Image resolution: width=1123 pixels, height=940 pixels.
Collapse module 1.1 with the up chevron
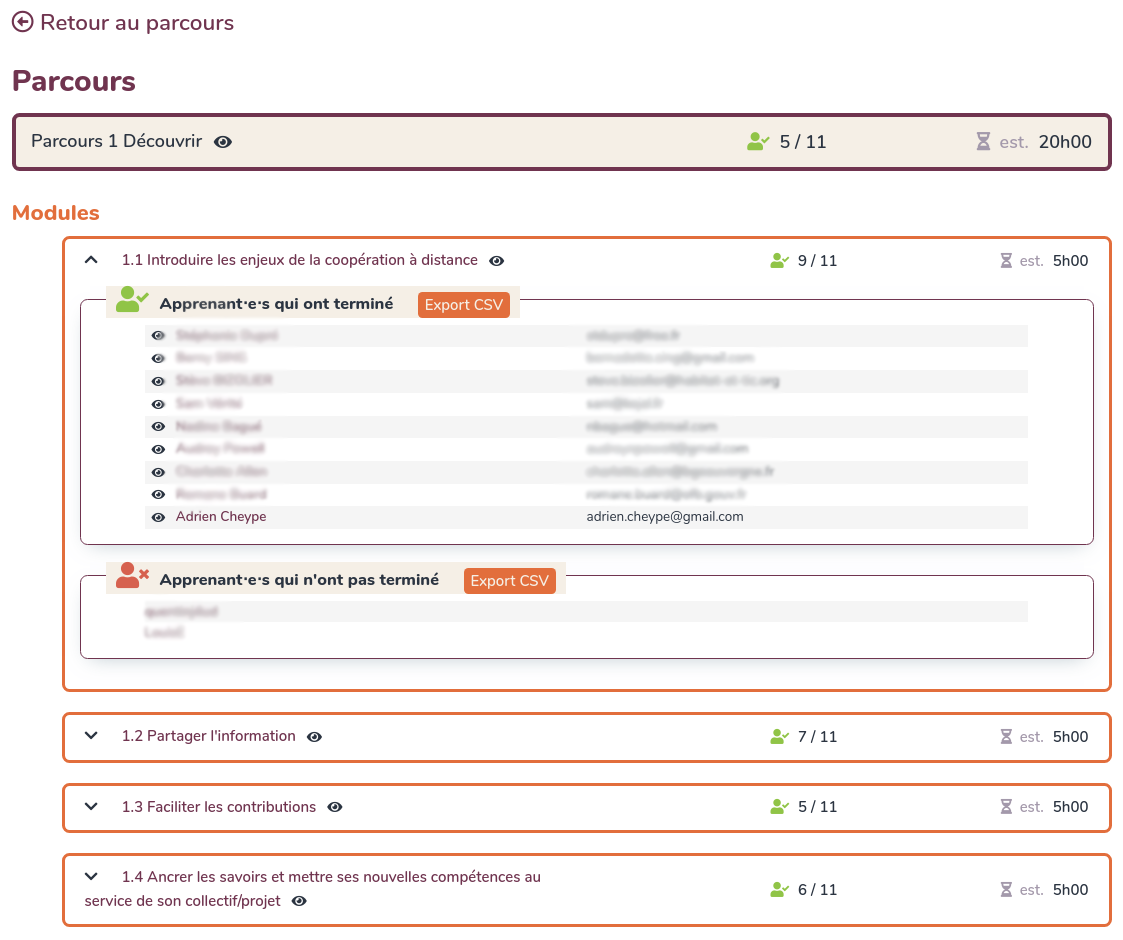[x=91, y=260]
